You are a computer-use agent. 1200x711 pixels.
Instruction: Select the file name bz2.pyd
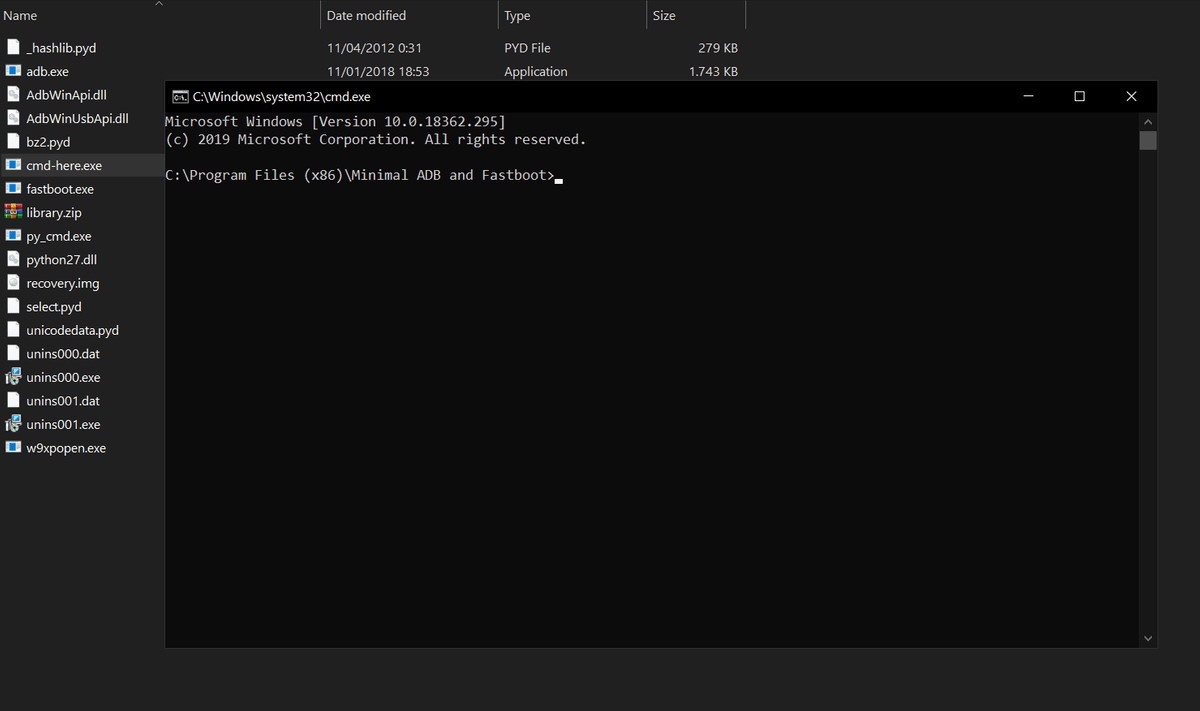click(x=48, y=142)
